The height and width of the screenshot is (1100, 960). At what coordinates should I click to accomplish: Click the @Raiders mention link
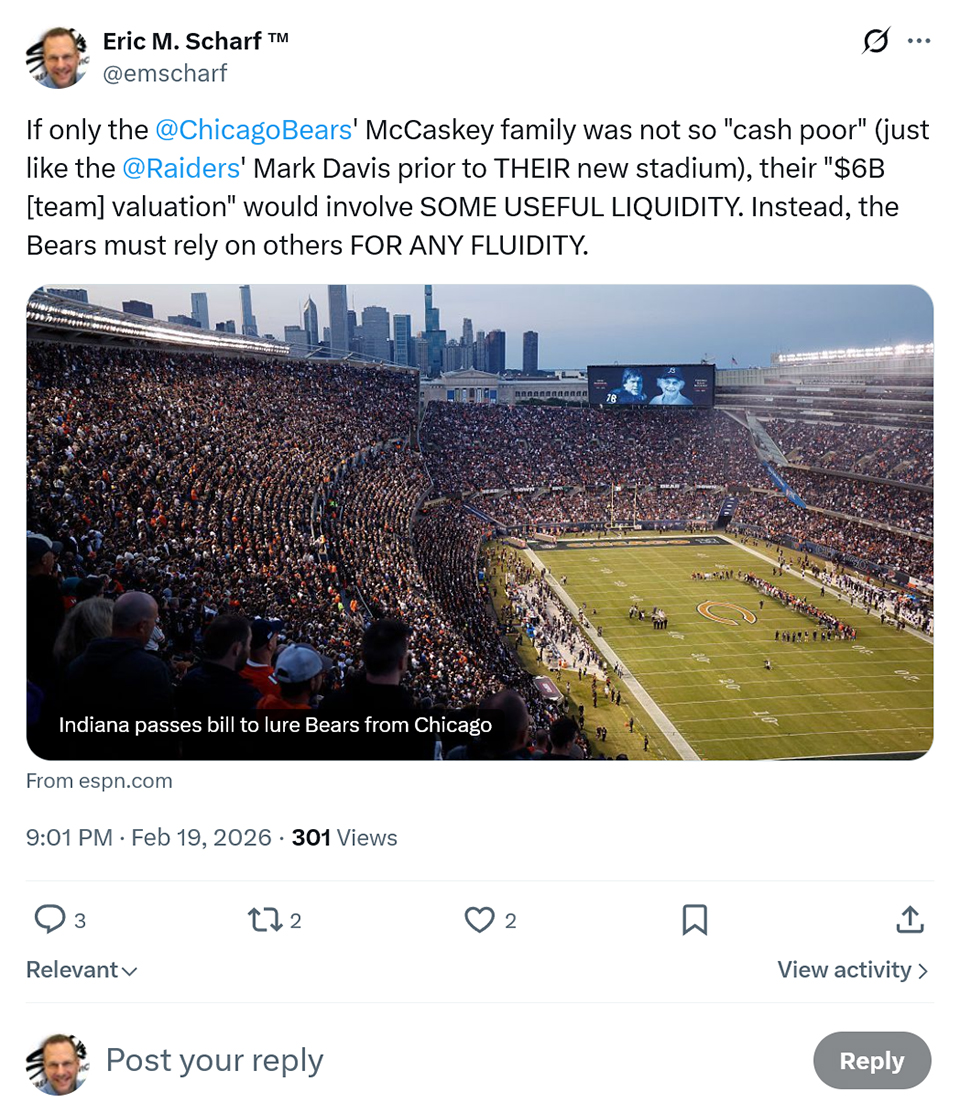[x=182, y=168]
